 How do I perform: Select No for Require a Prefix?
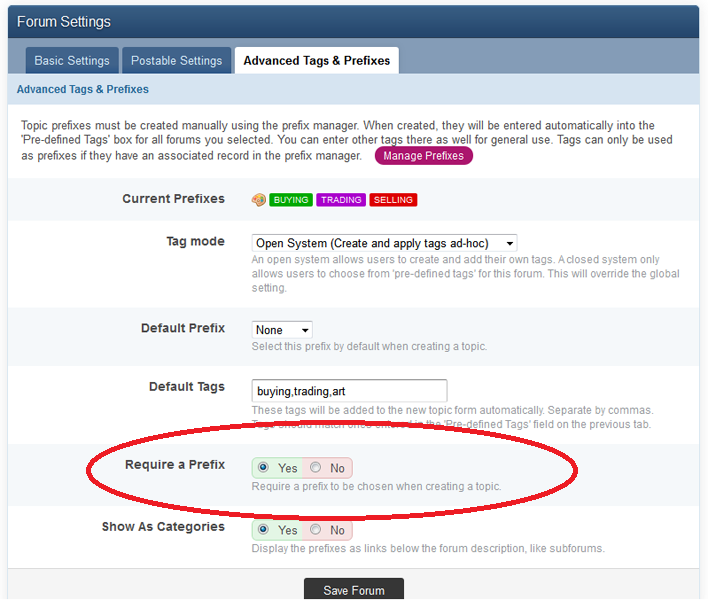pyautogui.click(x=316, y=468)
